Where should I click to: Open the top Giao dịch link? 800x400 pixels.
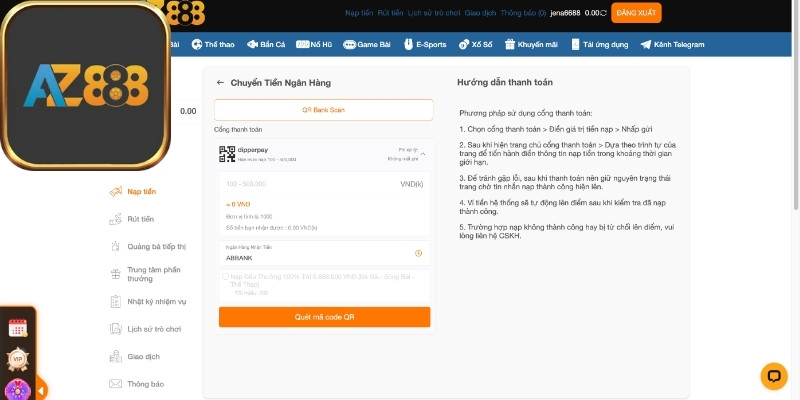[x=480, y=13]
